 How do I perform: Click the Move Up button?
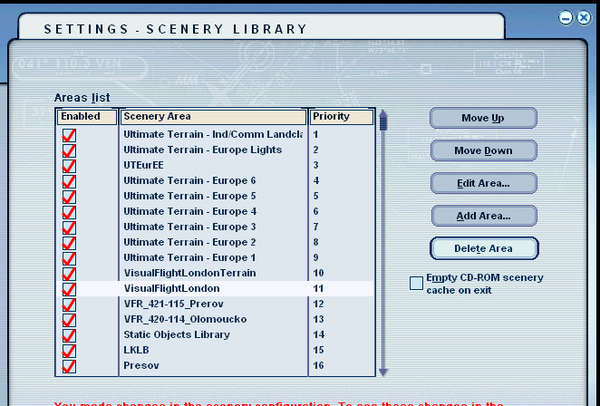[483, 118]
